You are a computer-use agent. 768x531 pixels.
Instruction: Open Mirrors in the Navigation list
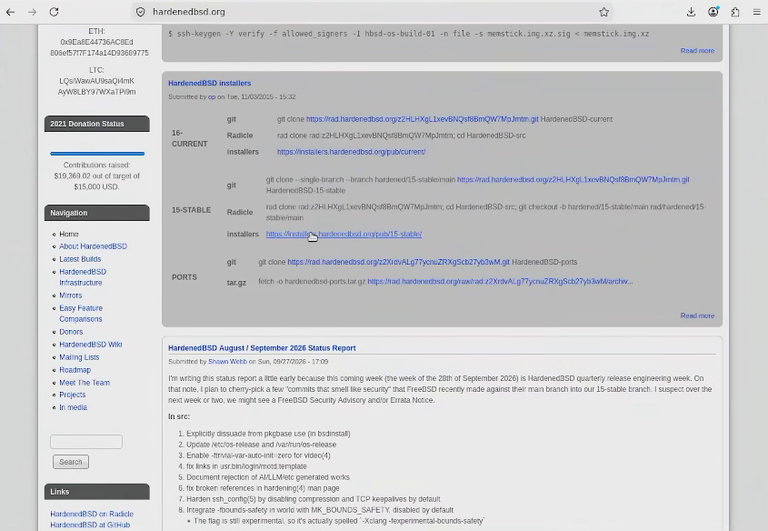tap(71, 295)
